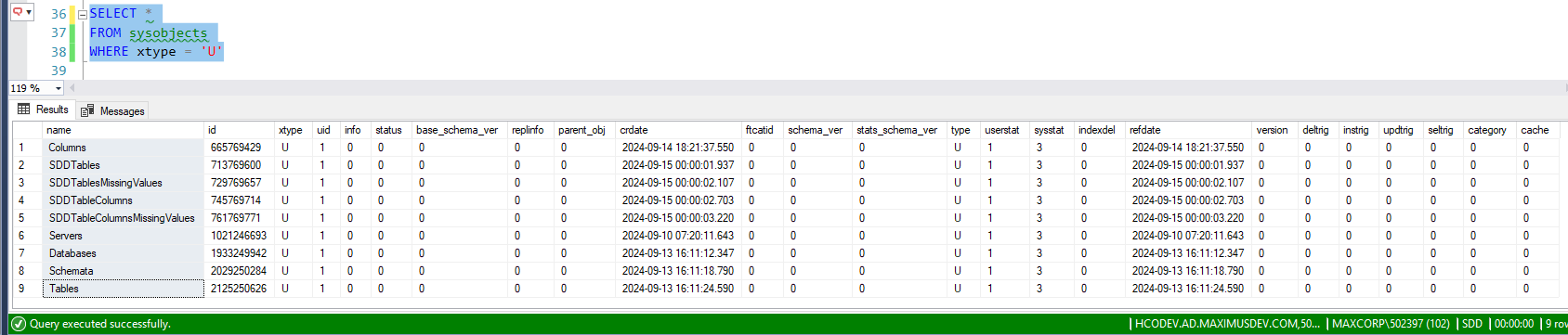Open the quick actions comment icon dropdown
This screenshot has width=1568, height=335.
coord(22,12)
